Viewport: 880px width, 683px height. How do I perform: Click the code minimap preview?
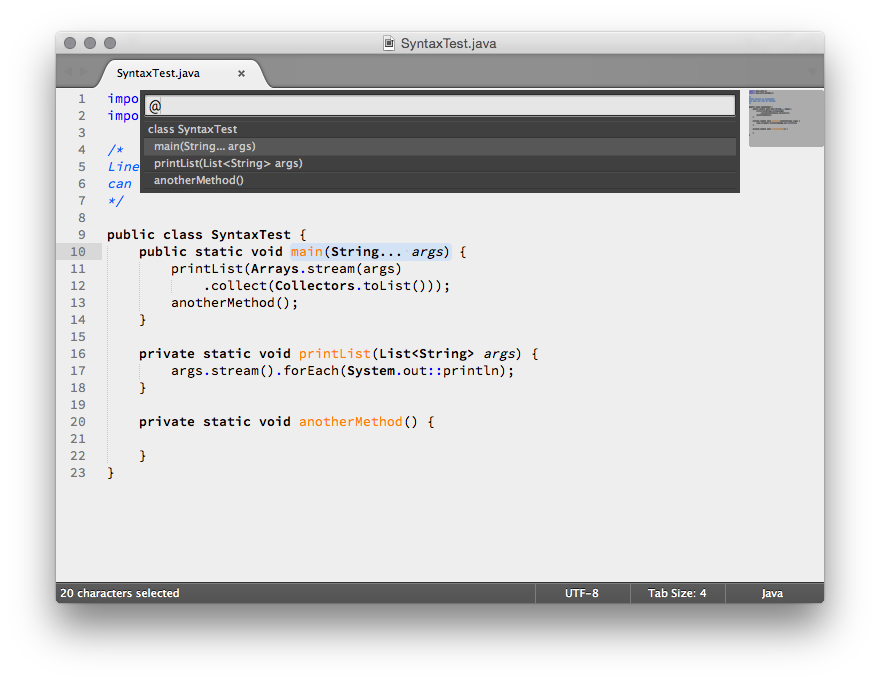[x=785, y=117]
